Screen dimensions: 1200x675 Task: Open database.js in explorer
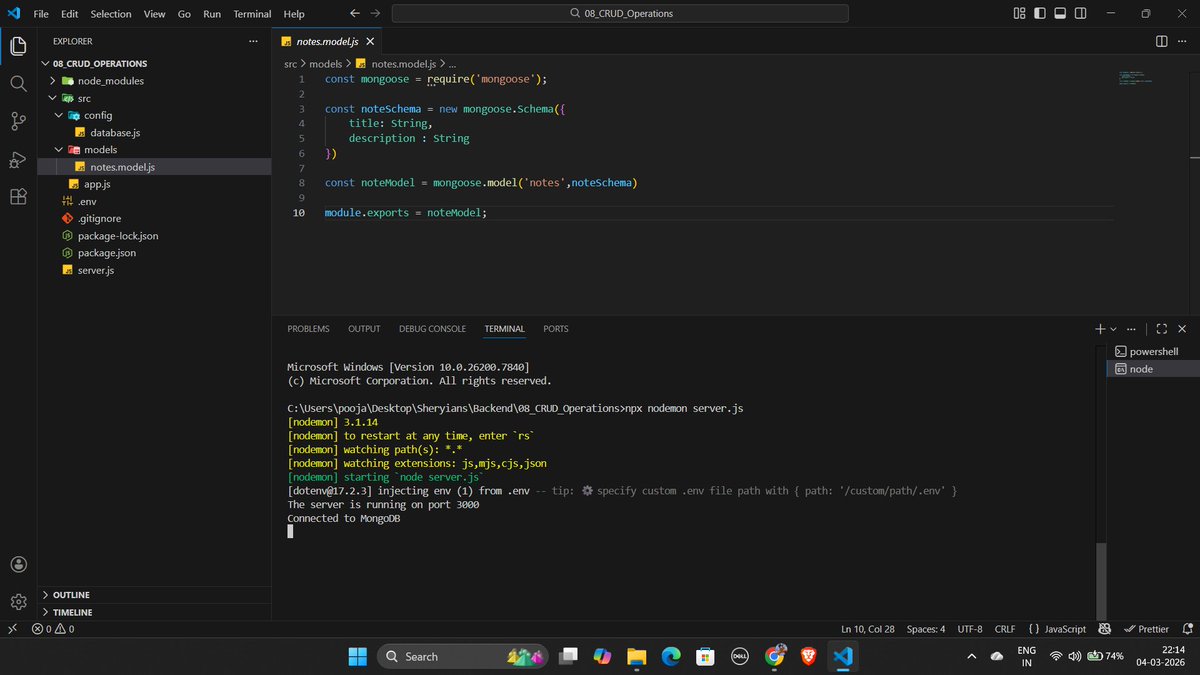click(x=115, y=132)
